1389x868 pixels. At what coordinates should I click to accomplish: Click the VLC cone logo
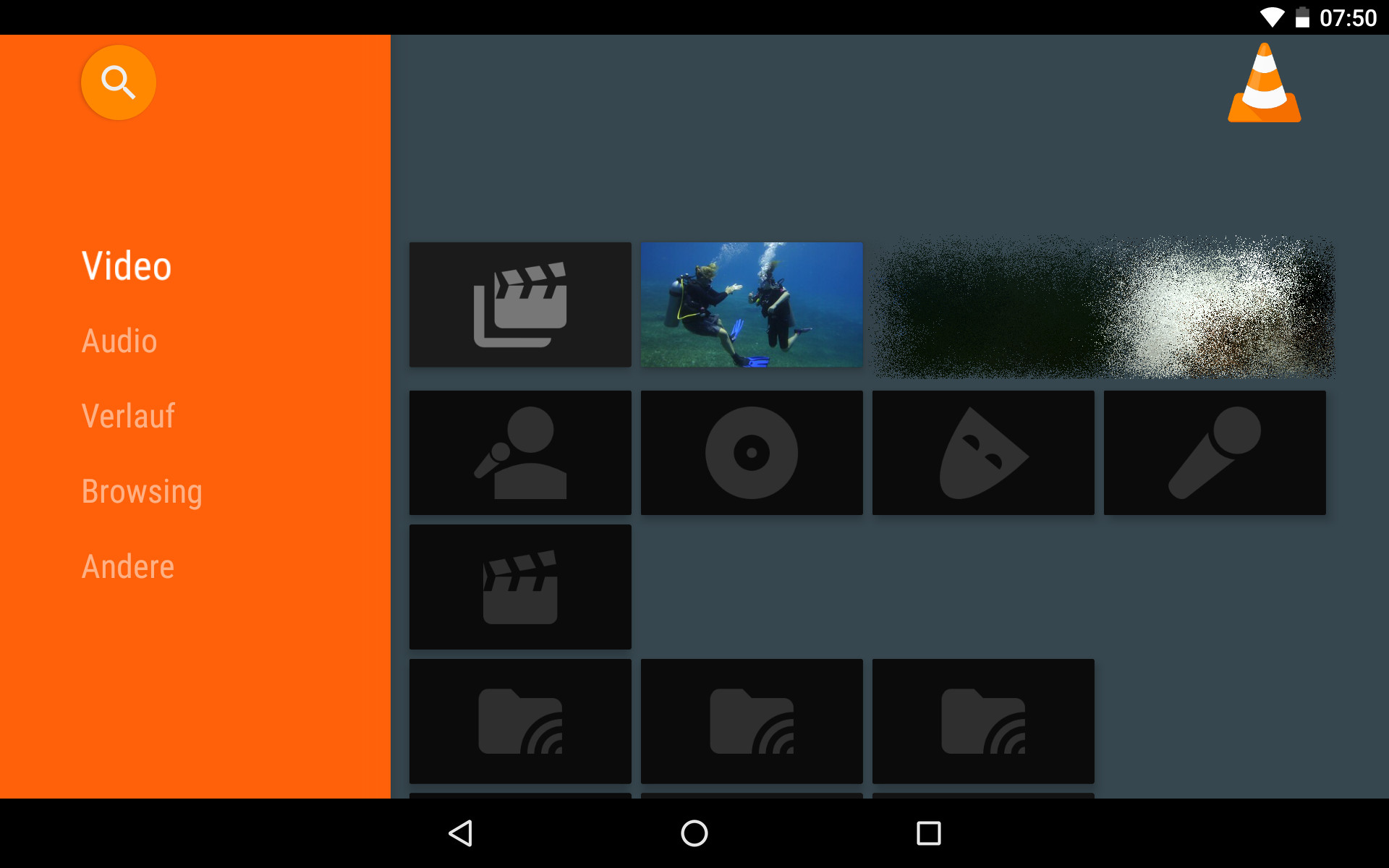1264,82
